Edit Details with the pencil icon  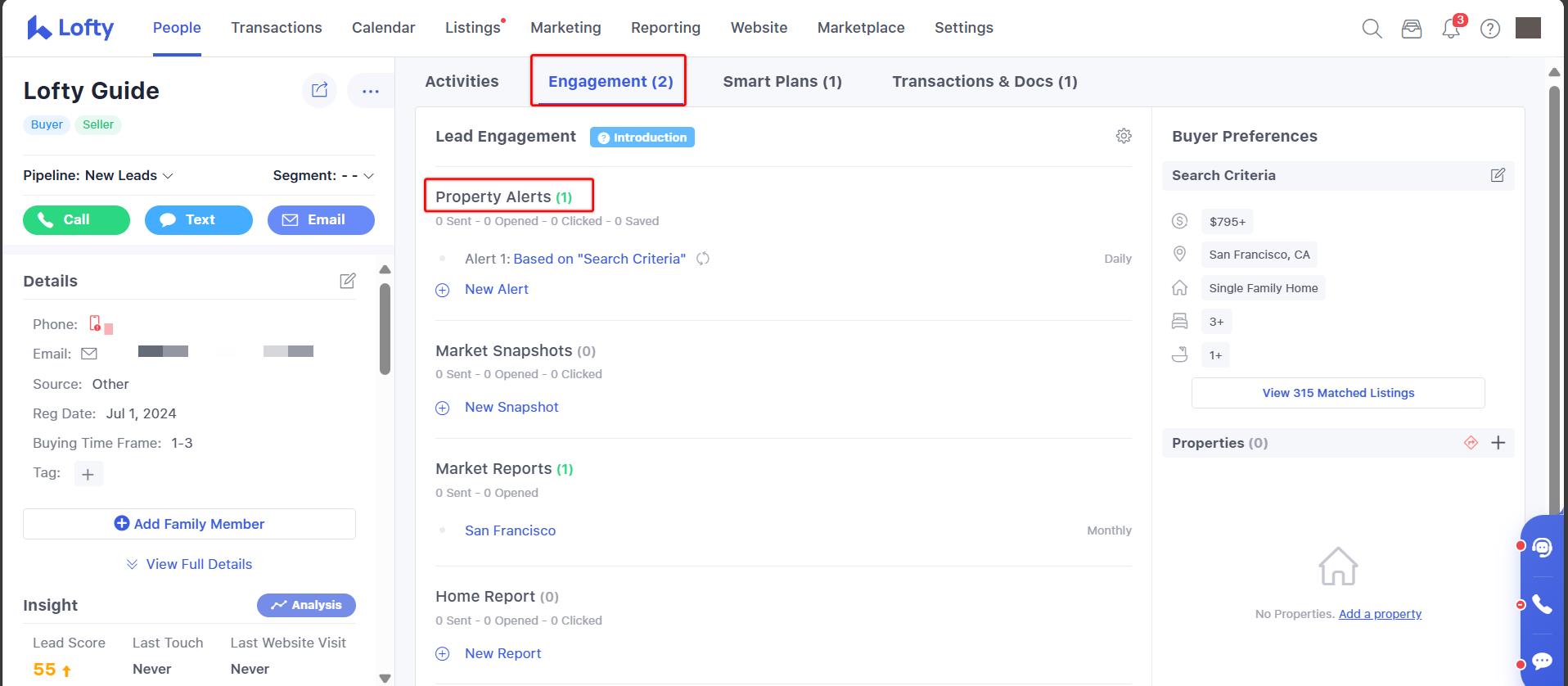pyautogui.click(x=348, y=281)
